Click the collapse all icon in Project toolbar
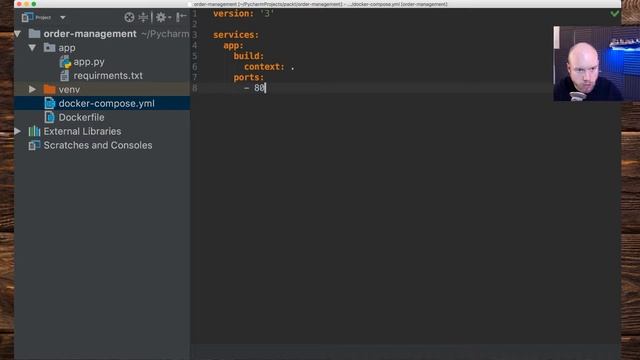Screen dimensions: 640x360 (x=143, y=17)
